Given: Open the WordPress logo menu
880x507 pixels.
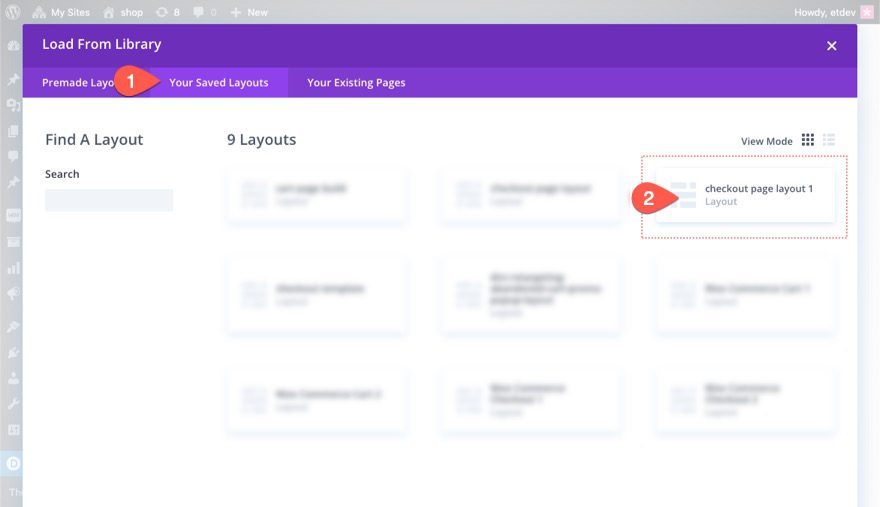Looking at the screenshot, I should tap(12, 12).
